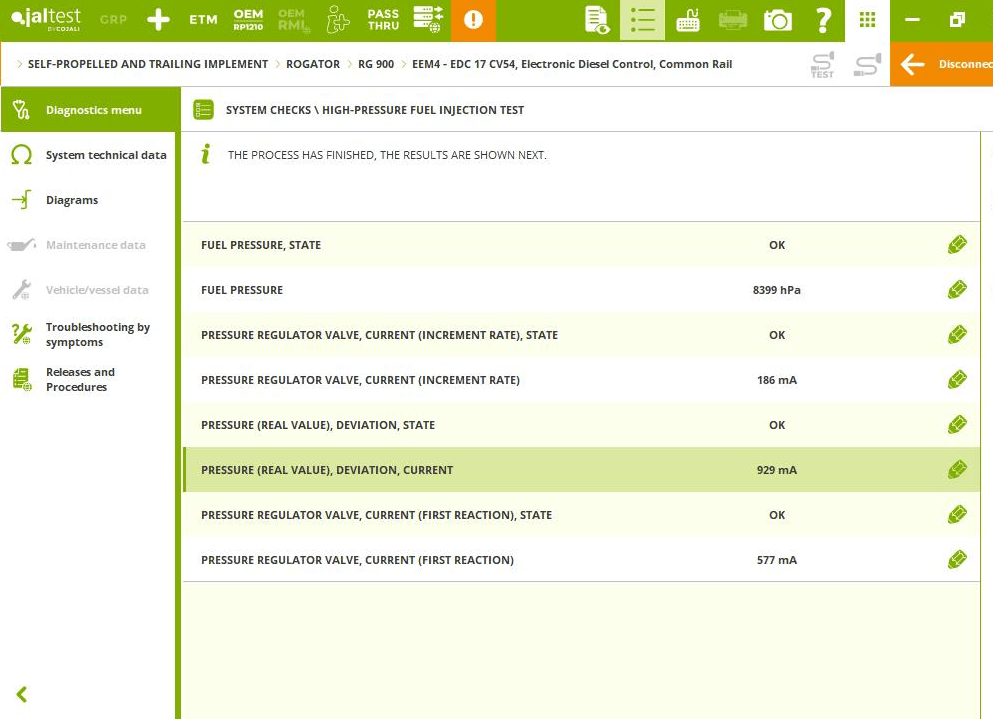Open the report view document icon
Screen dimensions: 993x719
(597, 20)
